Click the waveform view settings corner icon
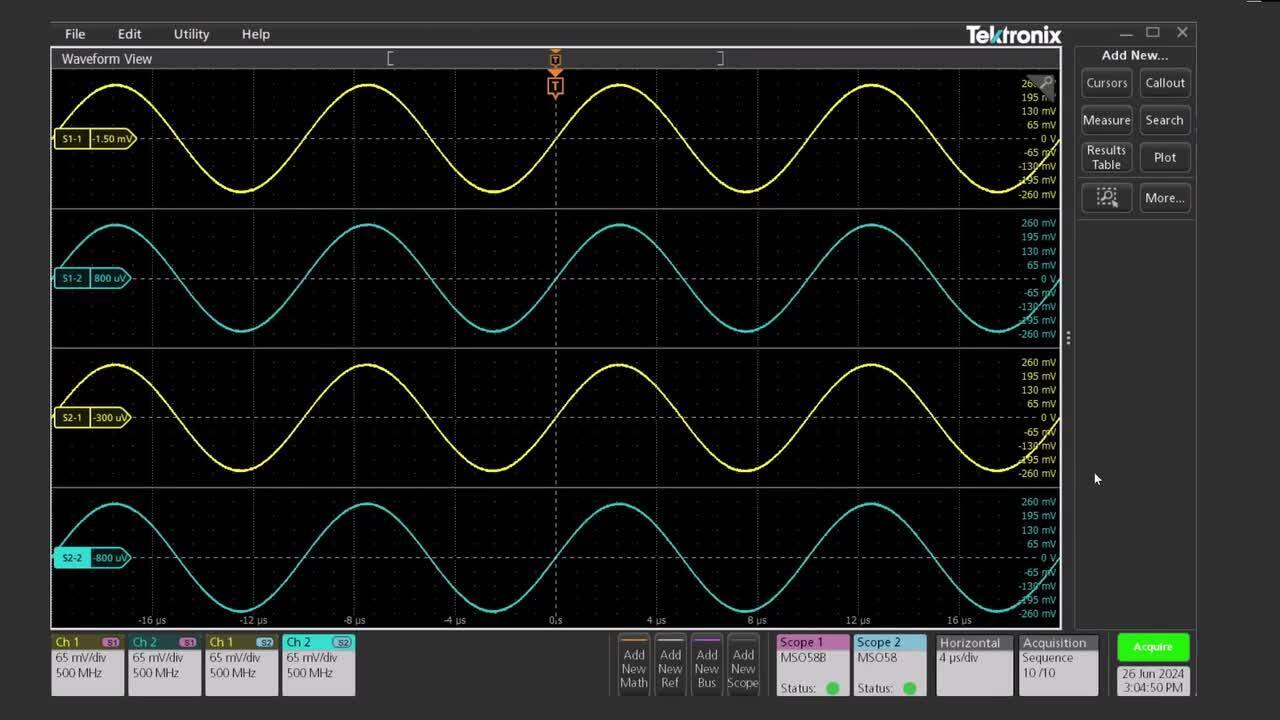 click(1046, 84)
